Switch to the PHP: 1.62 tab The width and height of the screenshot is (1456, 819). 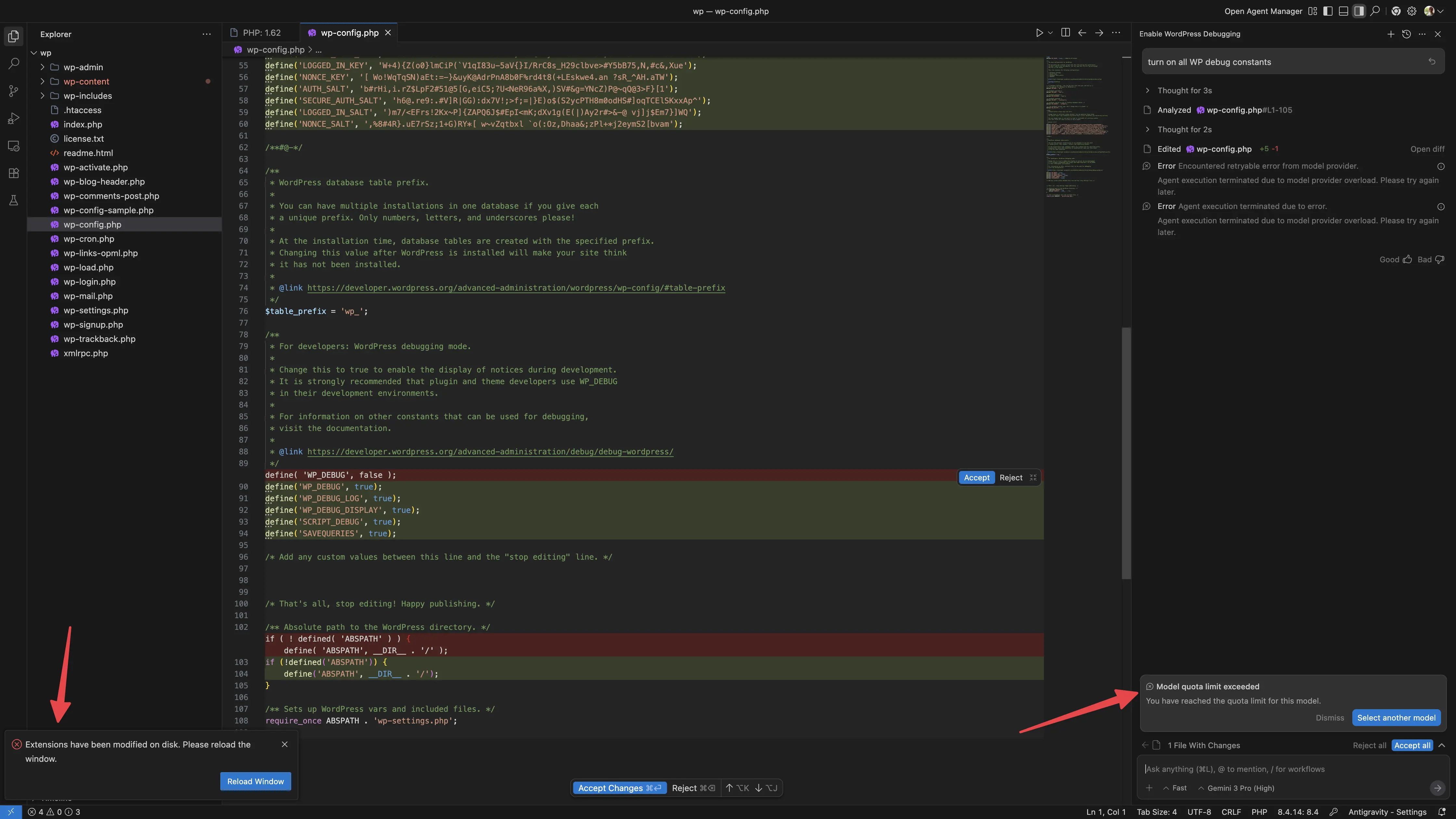(261, 33)
